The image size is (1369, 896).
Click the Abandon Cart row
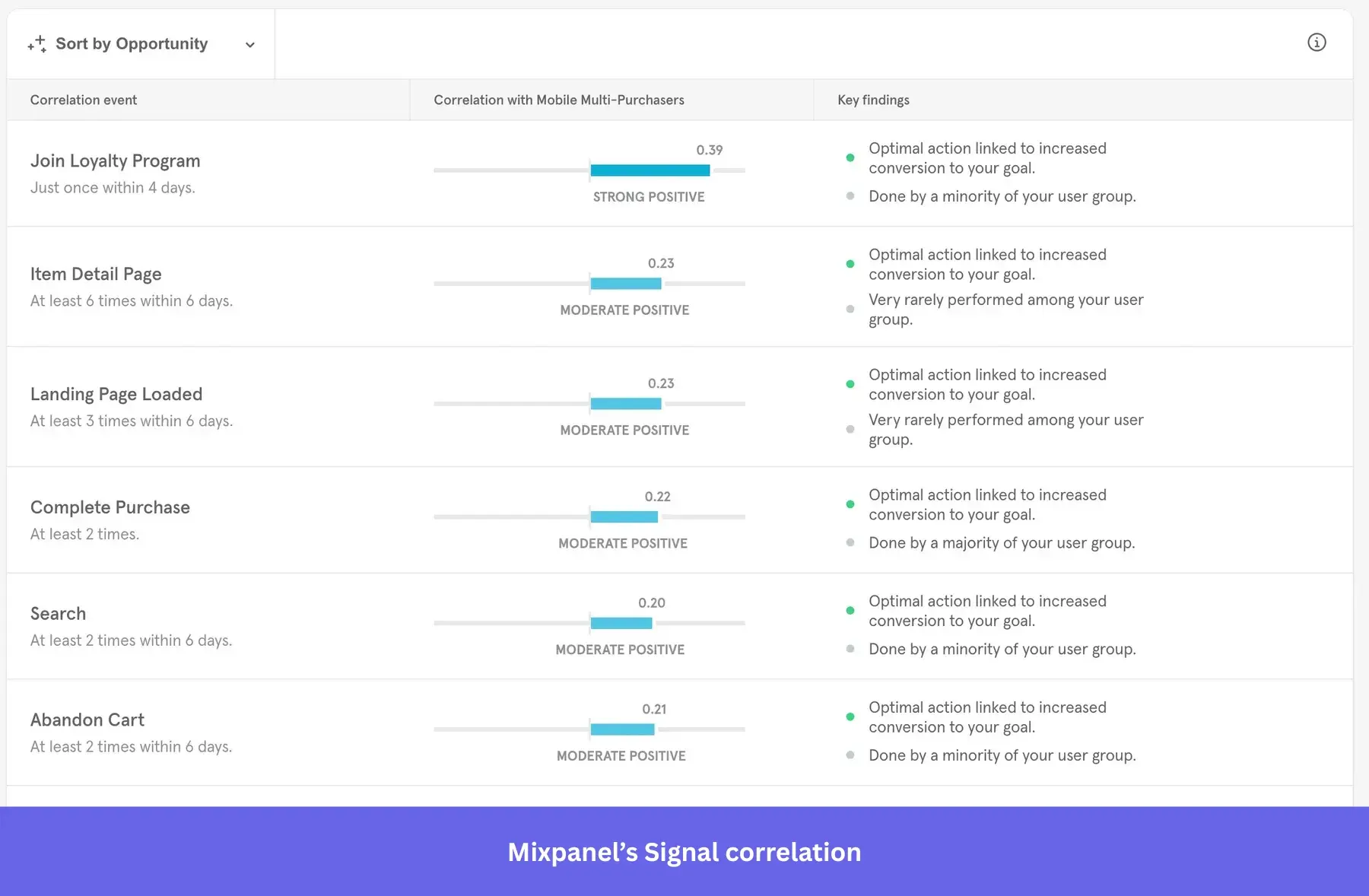click(87, 720)
